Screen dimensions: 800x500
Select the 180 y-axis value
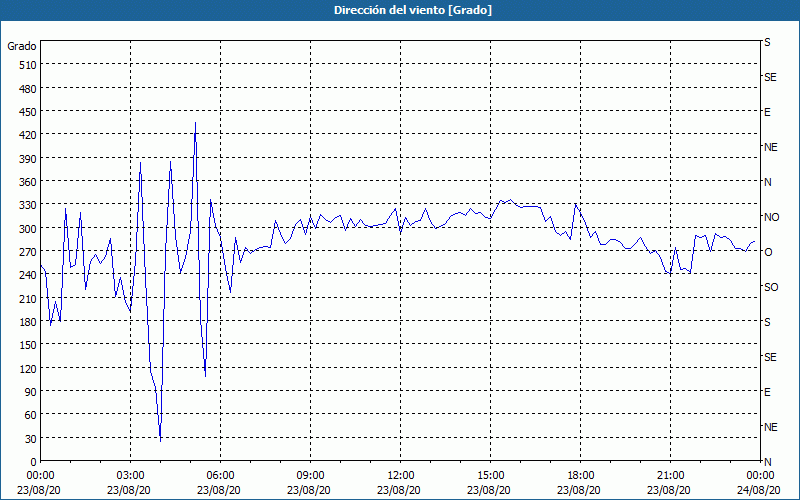tap(28, 322)
